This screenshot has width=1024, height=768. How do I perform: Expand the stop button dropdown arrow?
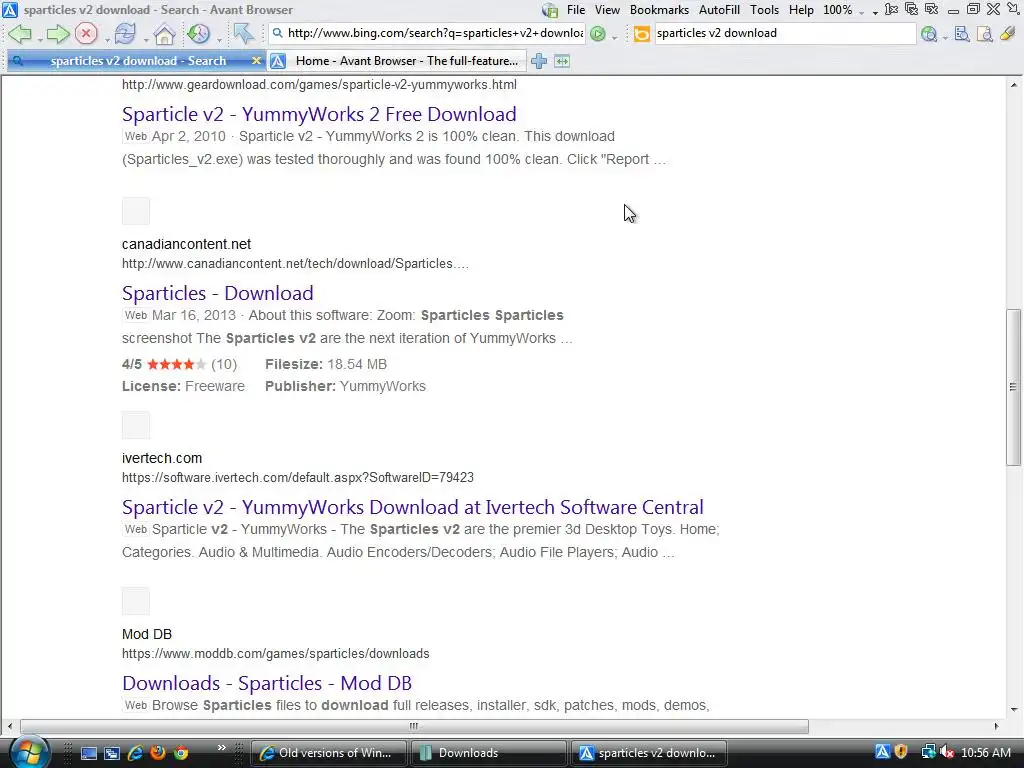(106, 40)
